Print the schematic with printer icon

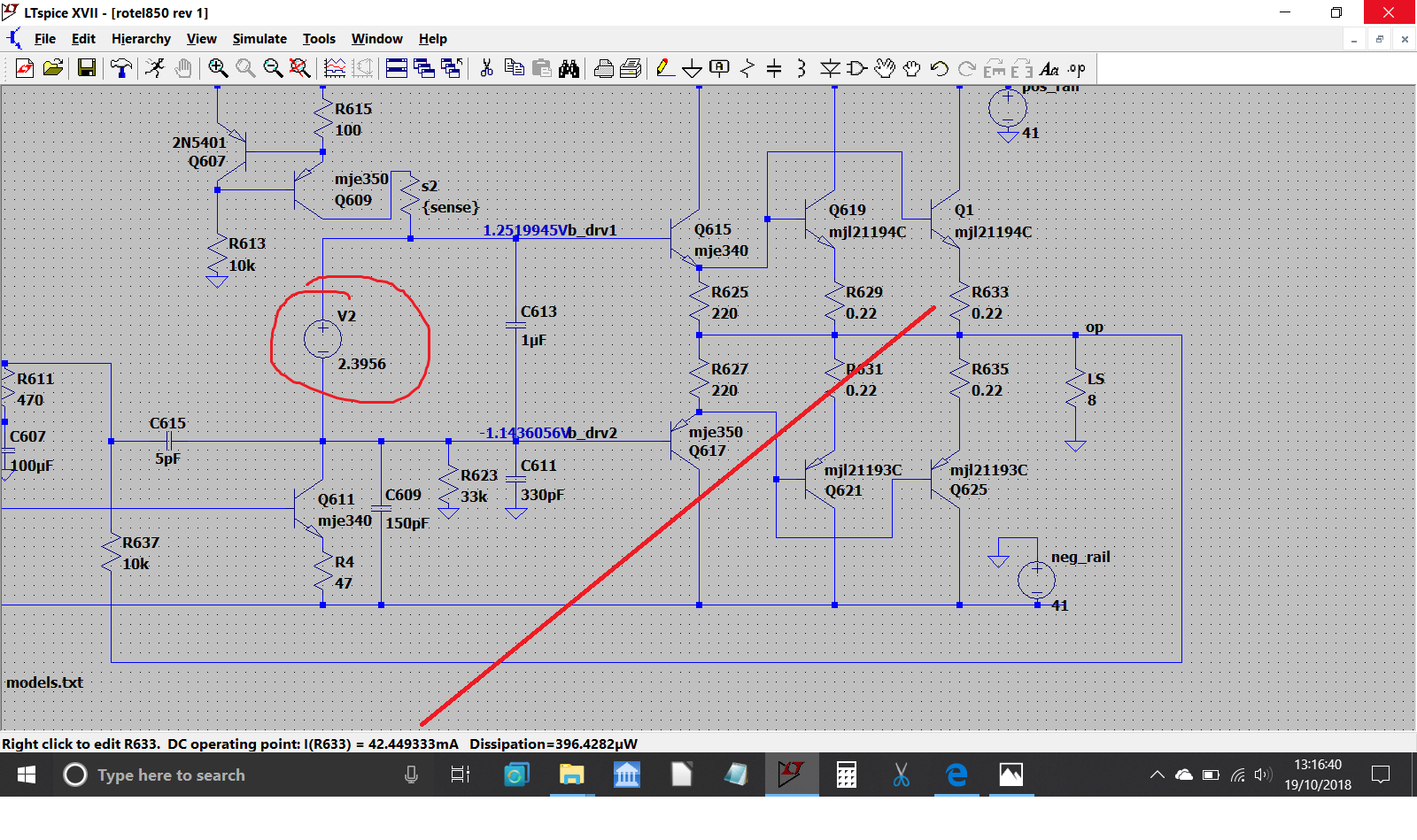coord(604,68)
